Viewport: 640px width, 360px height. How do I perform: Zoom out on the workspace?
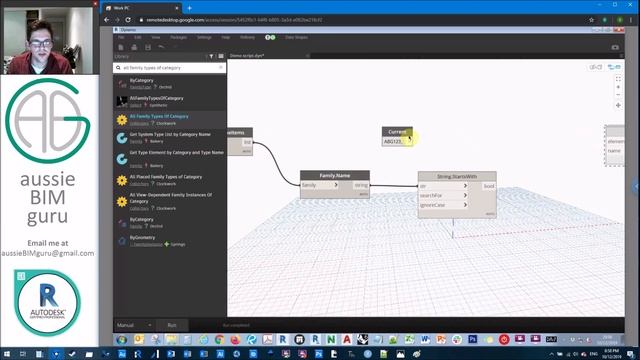(618, 95)
